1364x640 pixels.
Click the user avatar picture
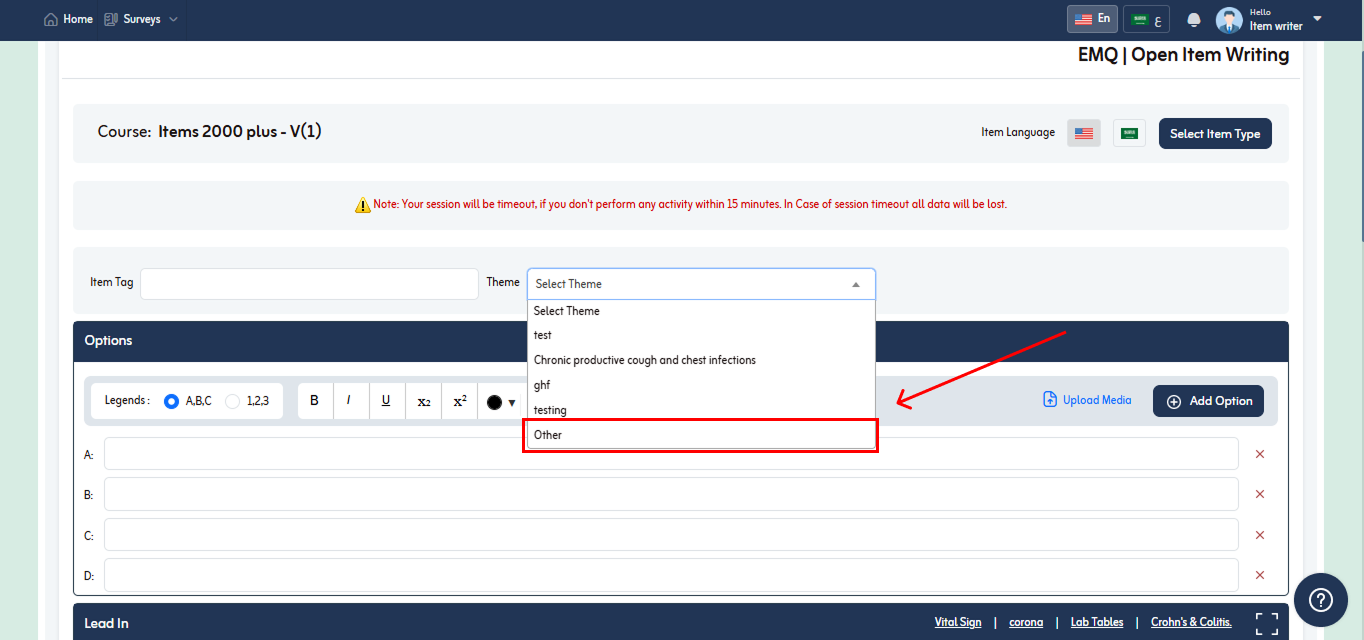1229,19
